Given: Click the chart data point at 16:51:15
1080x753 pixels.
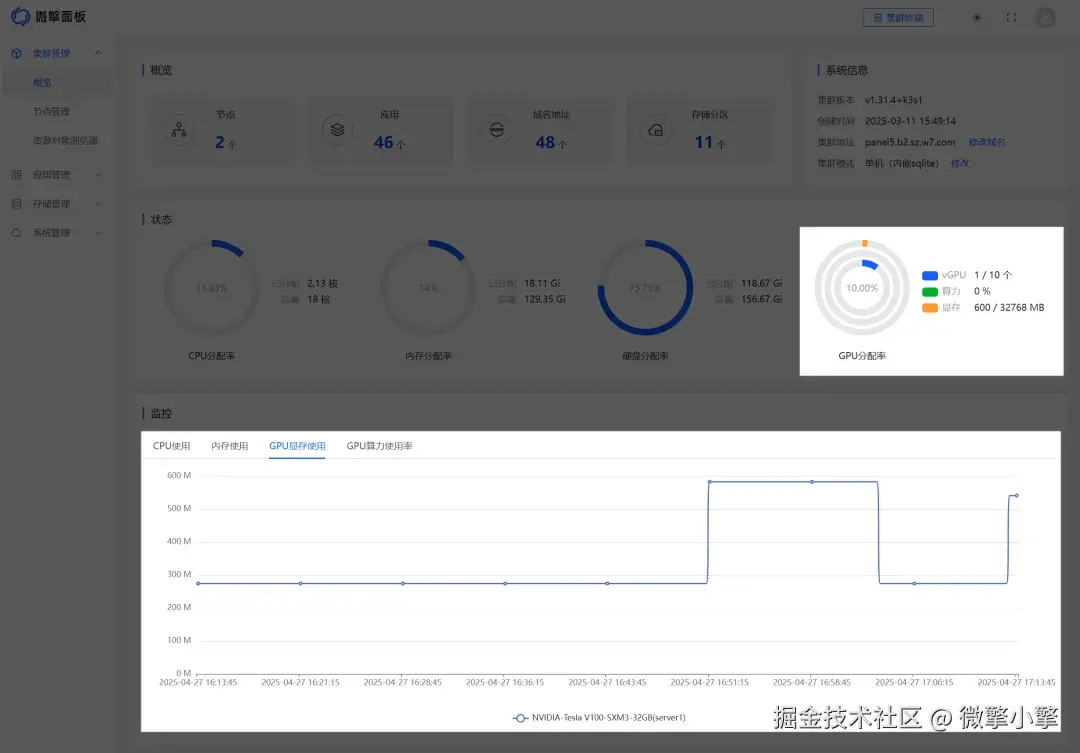Looking at the screenshot, I should (709, 482).
